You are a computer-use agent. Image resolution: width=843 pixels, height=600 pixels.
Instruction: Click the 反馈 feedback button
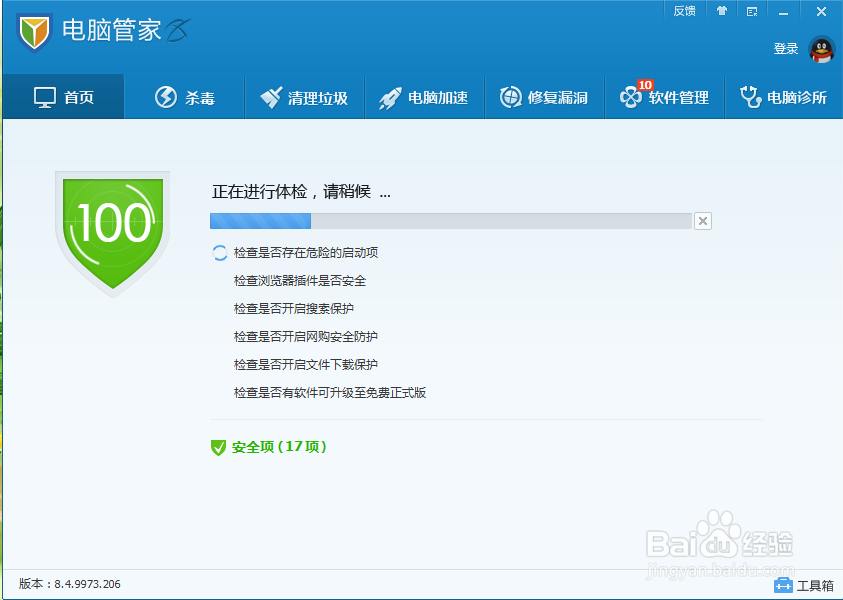click(684, 11)
